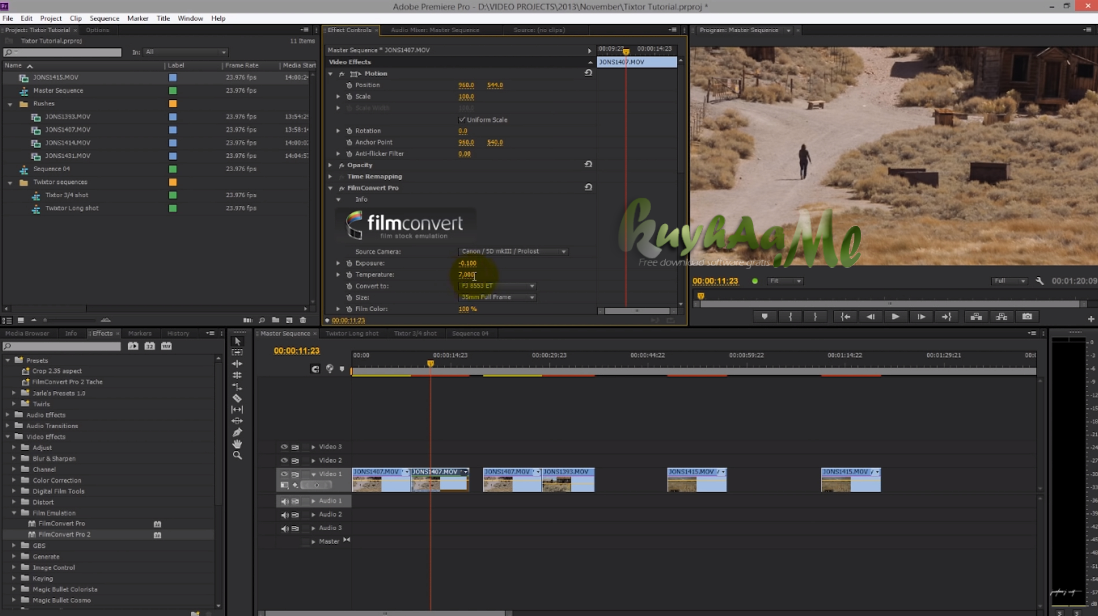The image size is (1098, 616).
Task: Open Program monitor Fit zoom dropdown
Action: tap(785, 281)
